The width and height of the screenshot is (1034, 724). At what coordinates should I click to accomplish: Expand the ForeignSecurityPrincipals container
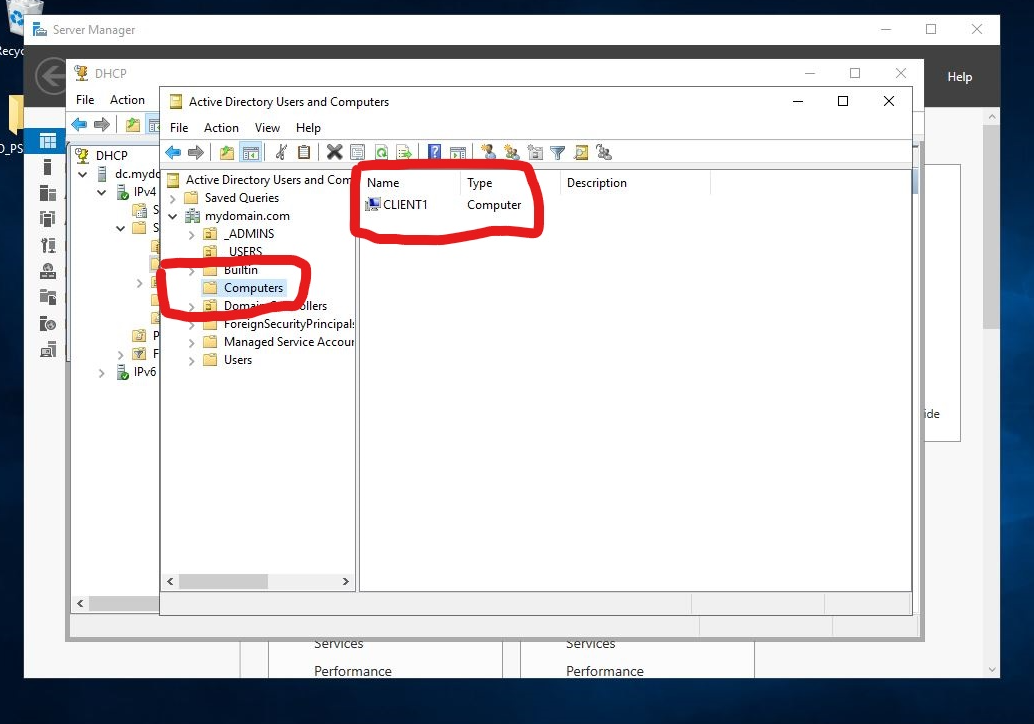click(x=191, y=325)
